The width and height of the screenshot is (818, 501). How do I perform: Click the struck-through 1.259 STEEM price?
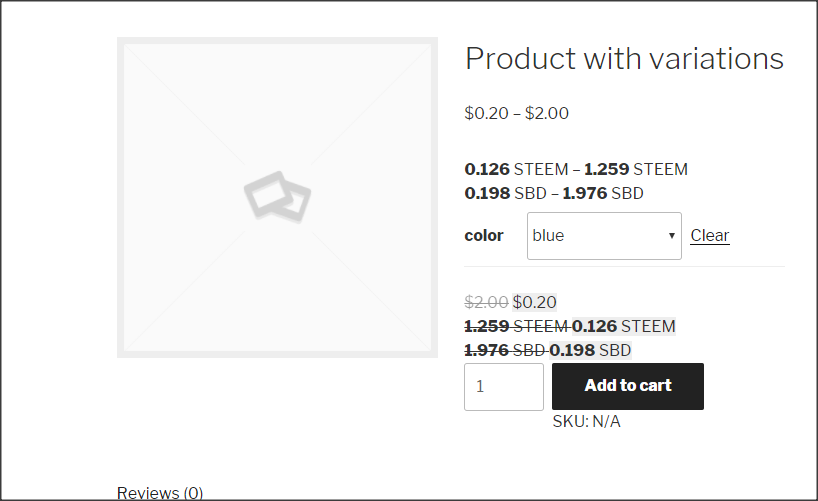516,326
